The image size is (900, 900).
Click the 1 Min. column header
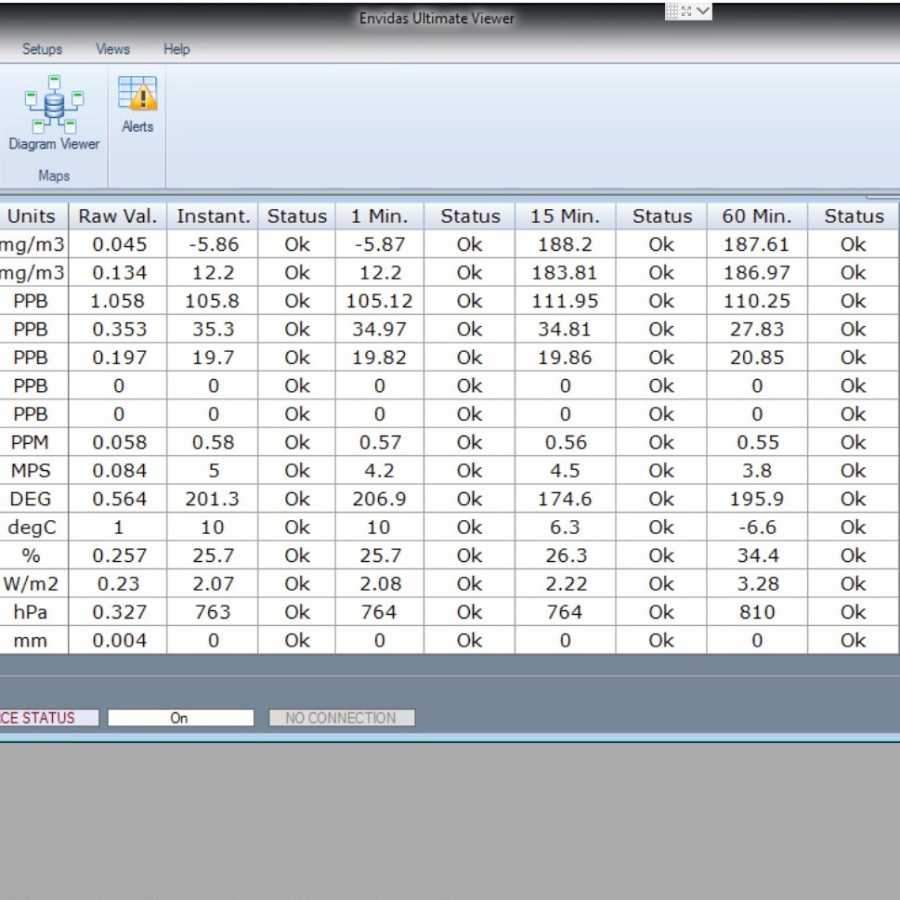pos(379,216)
